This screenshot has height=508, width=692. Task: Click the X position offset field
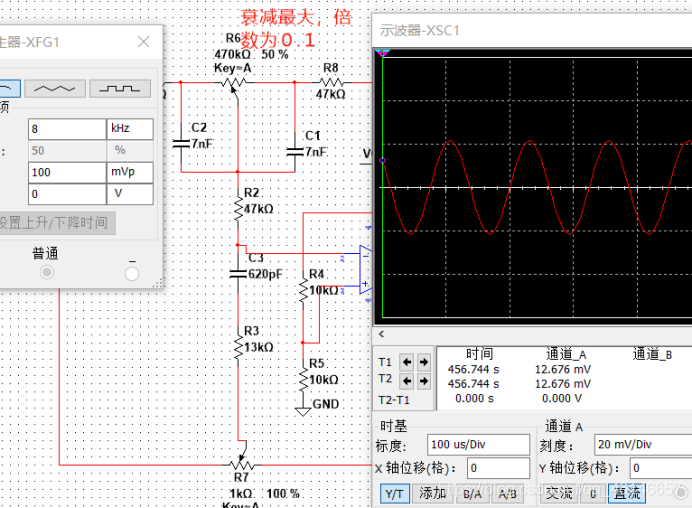[498, 468]
